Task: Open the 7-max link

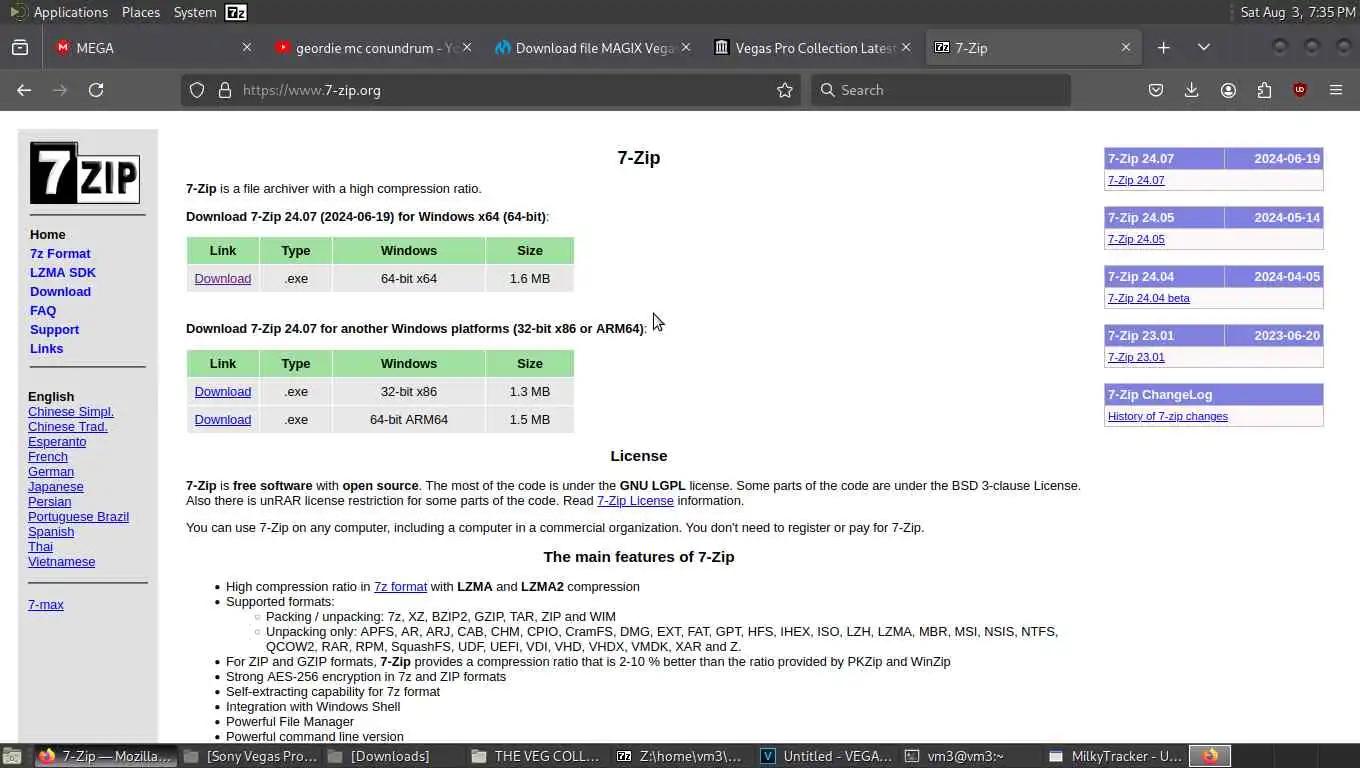Action: click(46, 604)
